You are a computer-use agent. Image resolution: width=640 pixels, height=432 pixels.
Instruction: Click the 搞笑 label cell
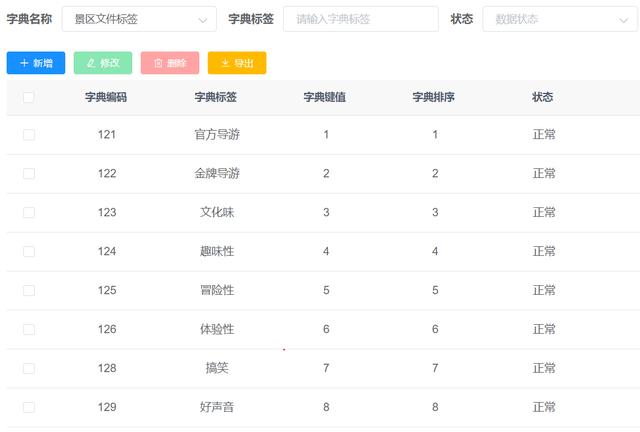(217, 368)
